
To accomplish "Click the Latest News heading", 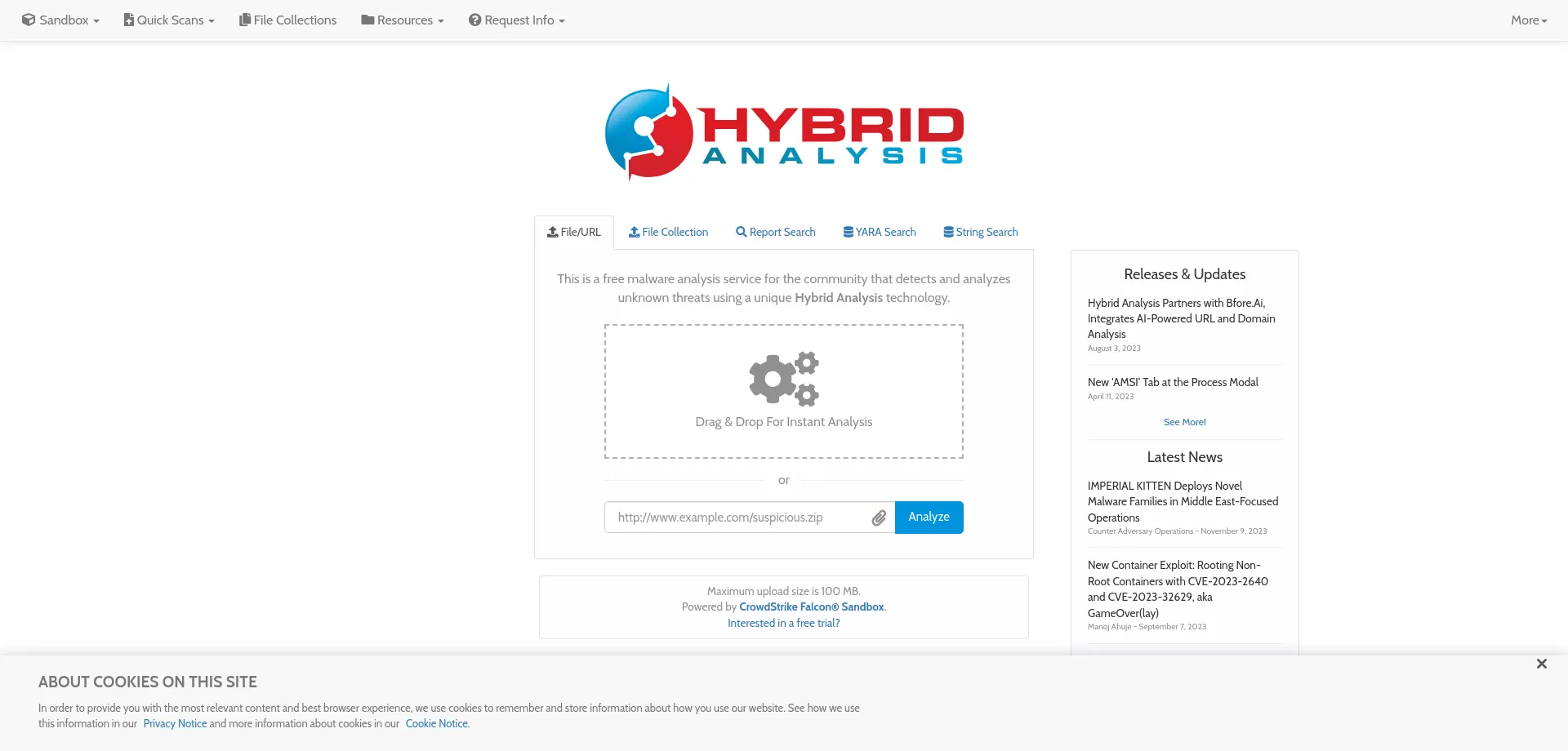I will (1185, 457).
